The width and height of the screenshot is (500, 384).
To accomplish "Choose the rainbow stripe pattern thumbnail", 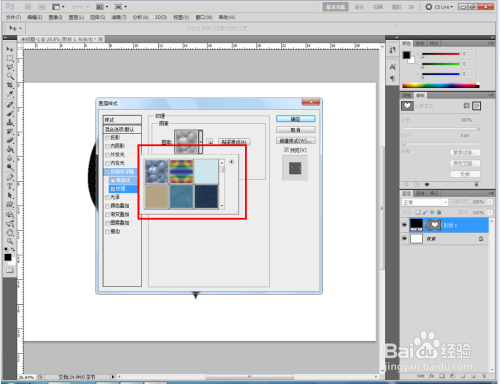I will coord(181,172).
